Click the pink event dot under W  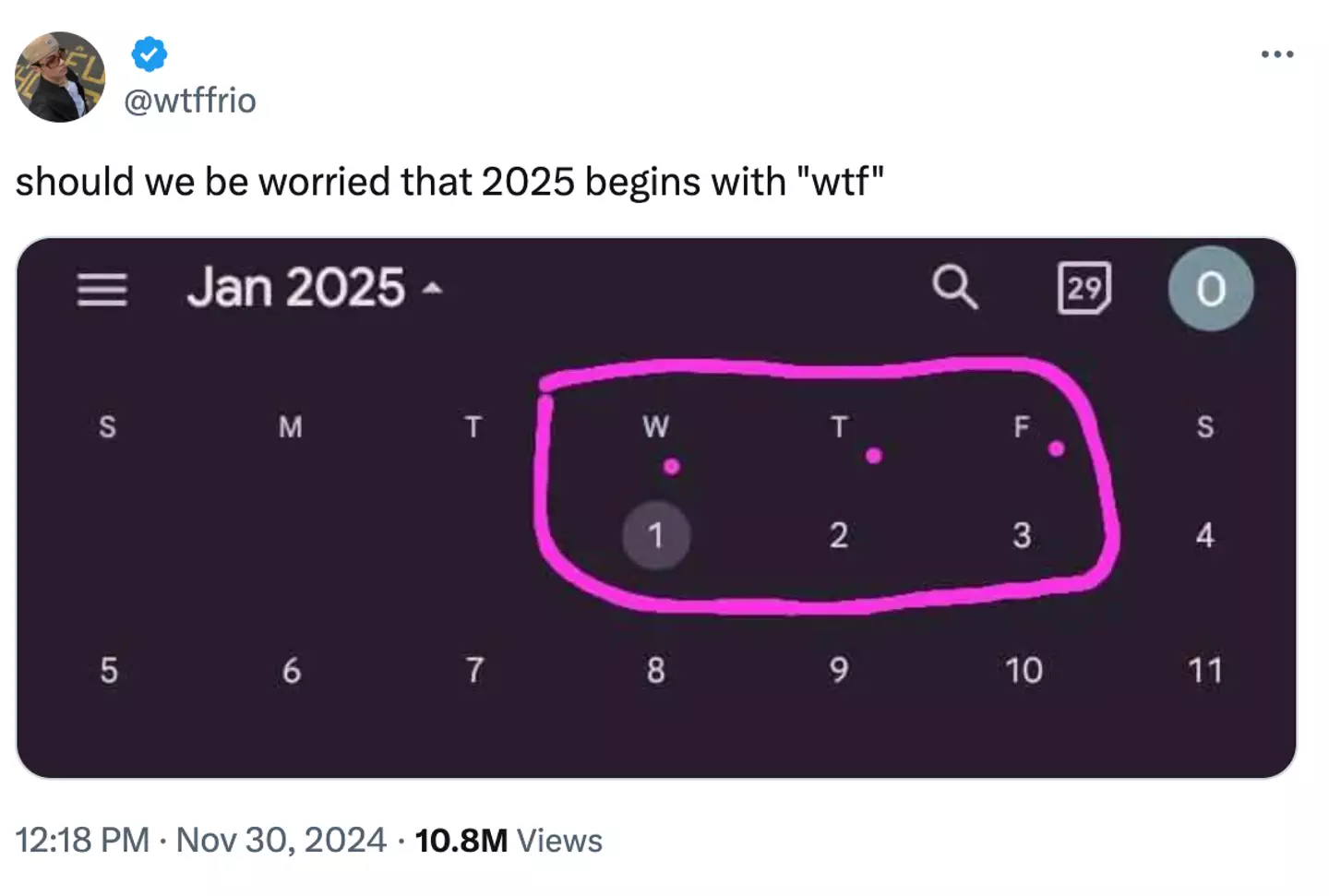click(672, 467)
